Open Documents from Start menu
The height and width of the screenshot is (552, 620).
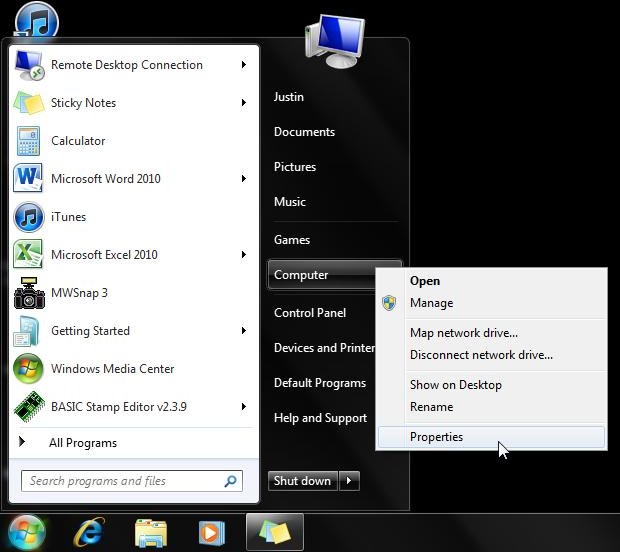pos(304,132)
